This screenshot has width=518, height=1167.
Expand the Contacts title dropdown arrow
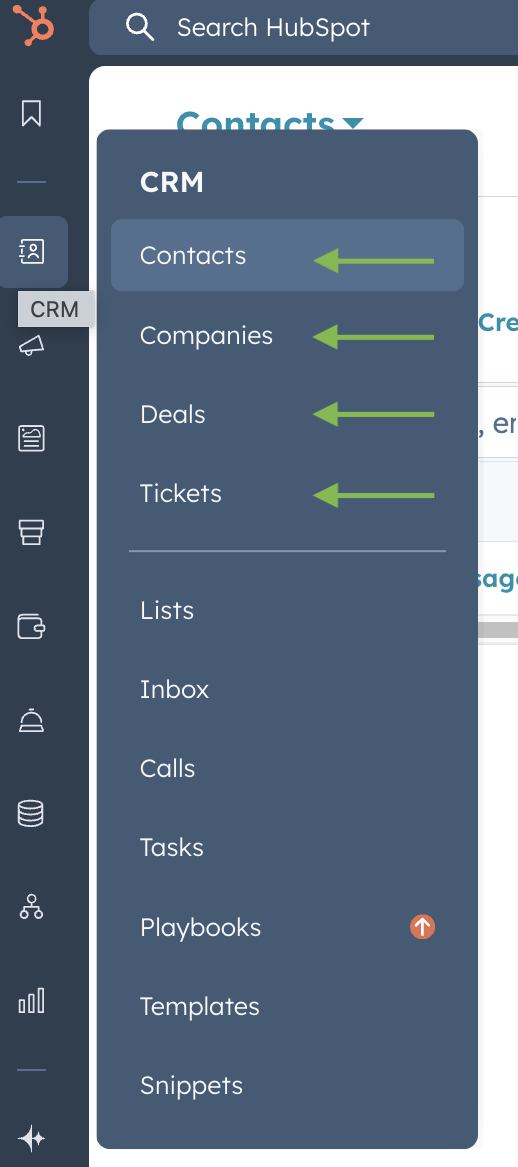click(353, 123)
